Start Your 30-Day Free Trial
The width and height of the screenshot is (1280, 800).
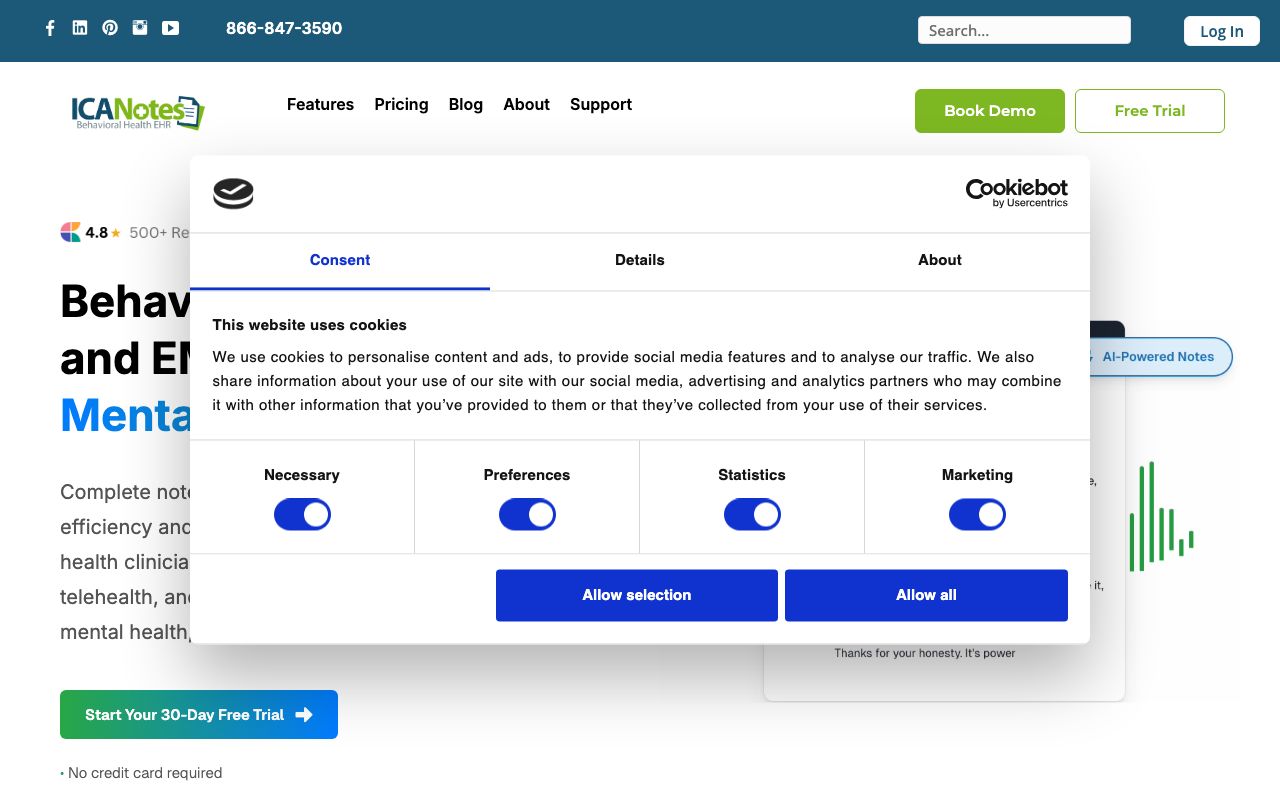[199, 714]
